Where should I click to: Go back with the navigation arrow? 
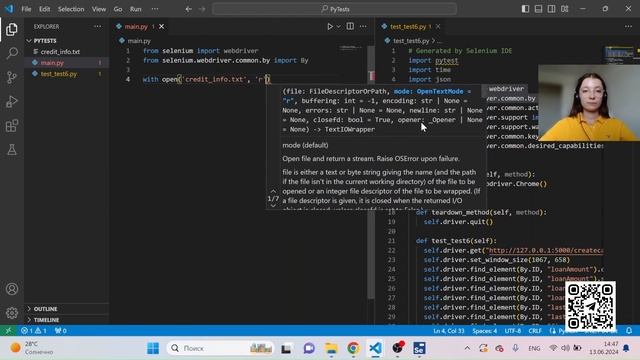189,9
